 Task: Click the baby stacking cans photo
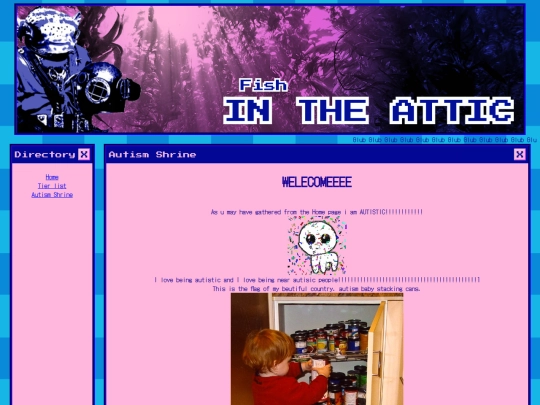point(317,349)
